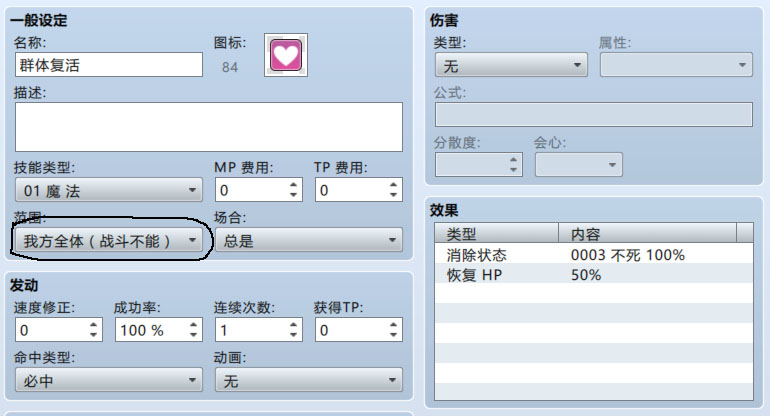This screenshot has width=770, height=416.
Task: Increase 成功率 with the up arrow
Action: (193, 325)
